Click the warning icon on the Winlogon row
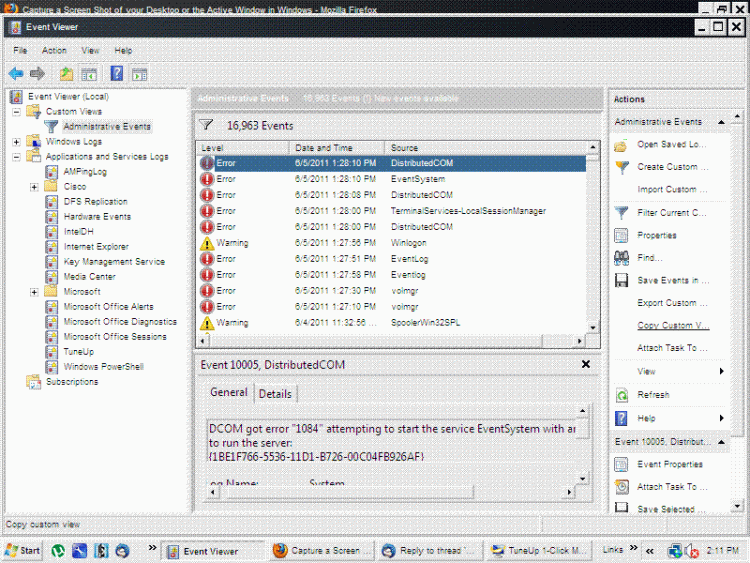 (207, 243)
